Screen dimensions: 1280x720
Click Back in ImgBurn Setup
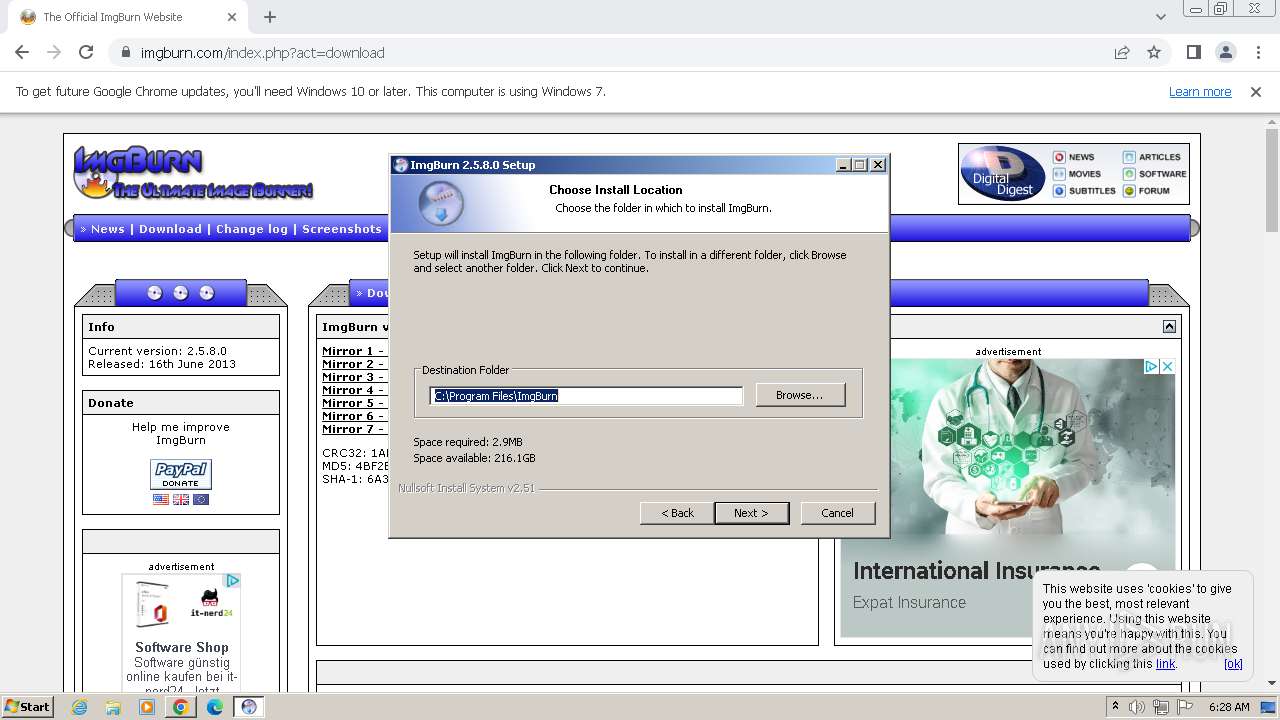coord(677,513)
